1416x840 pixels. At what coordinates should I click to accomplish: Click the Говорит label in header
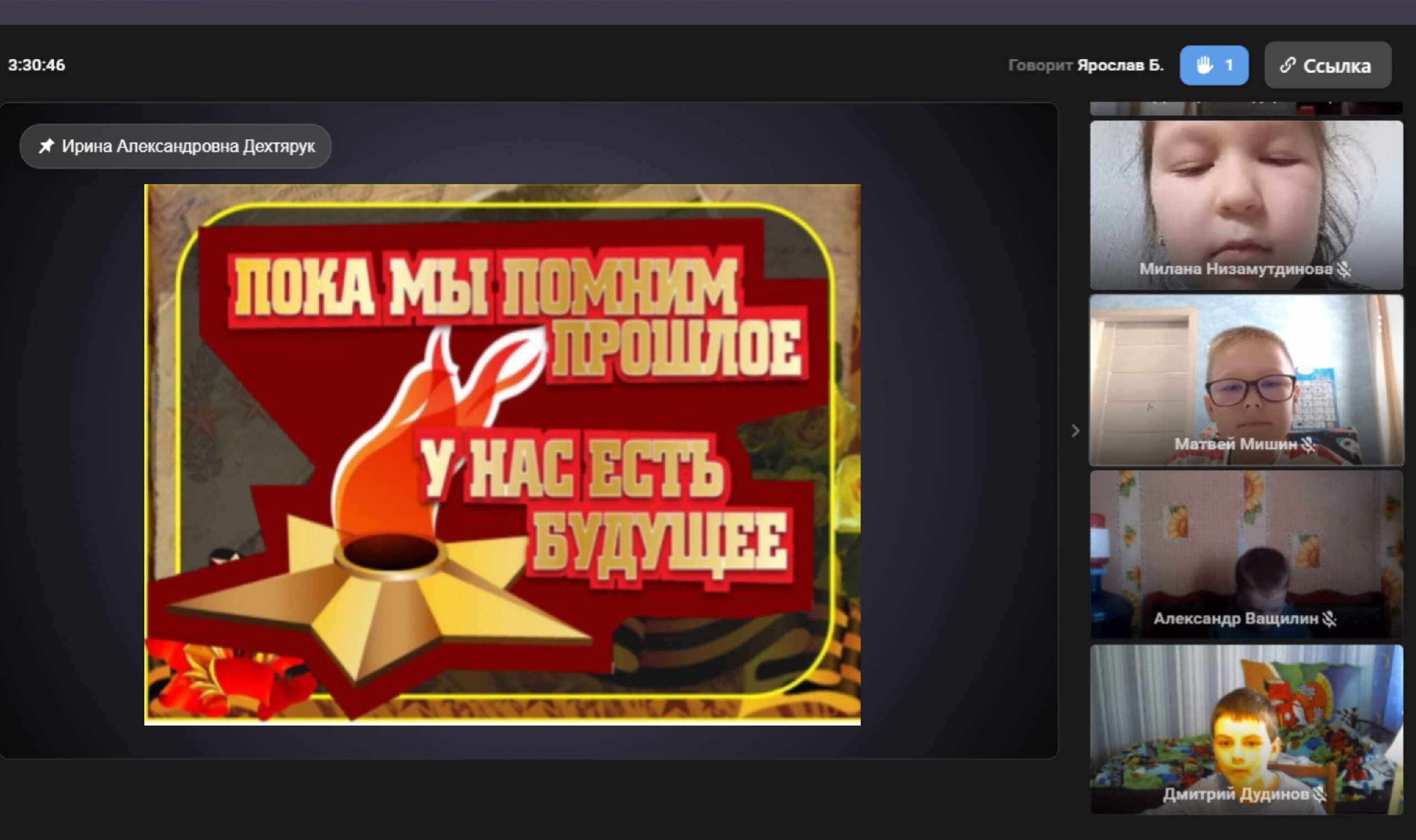coord(1040,66)
